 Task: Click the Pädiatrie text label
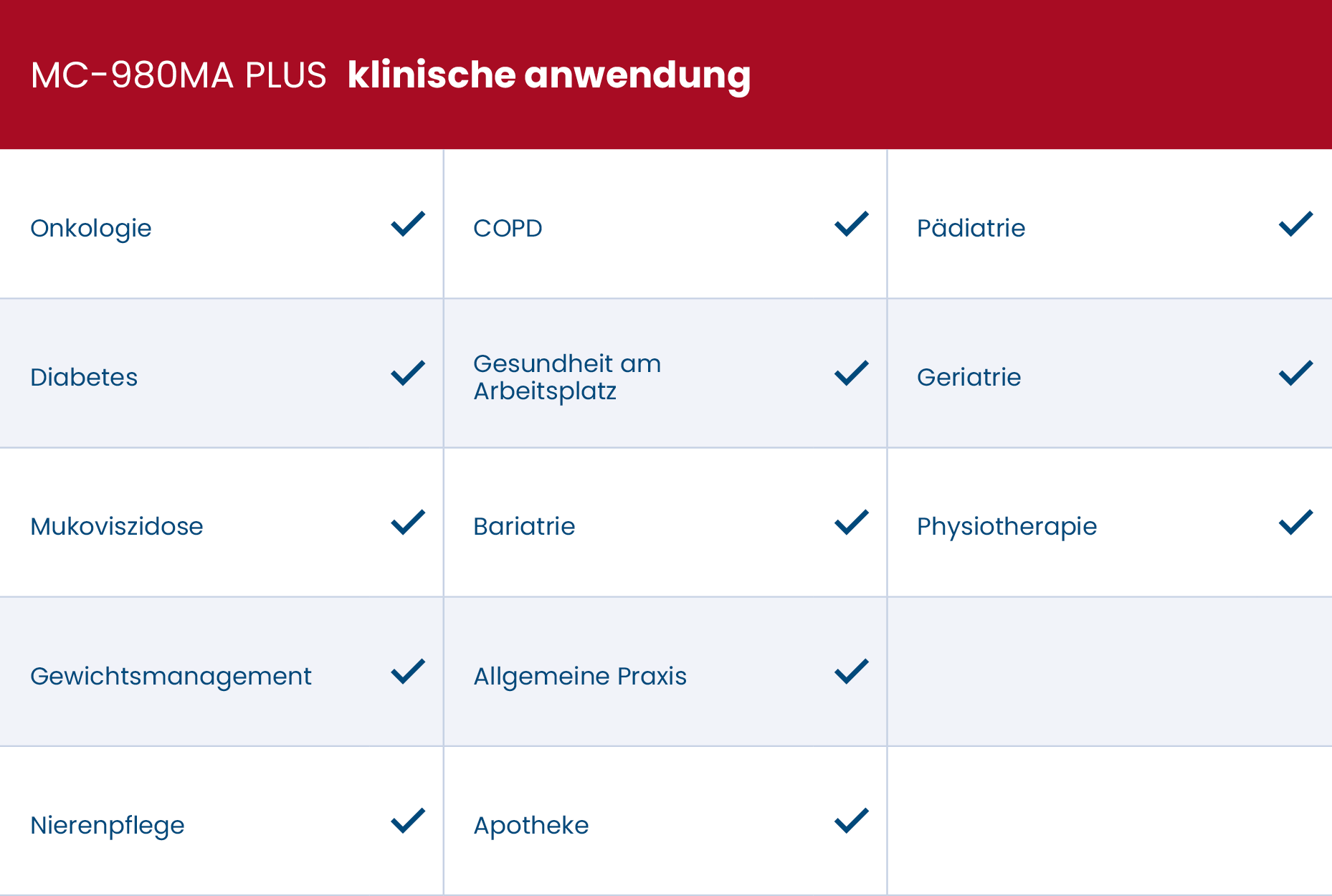(x=971, y=229)
